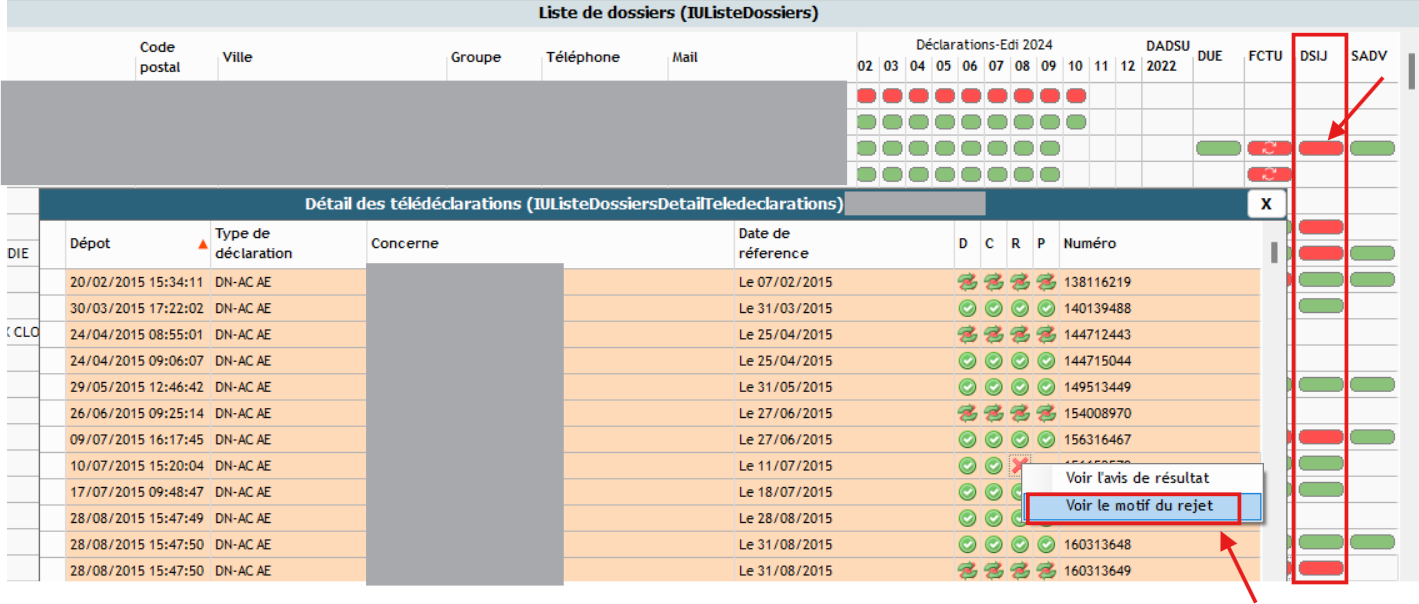
Task: Click the main dossier list vertical scrollbar thumb
Action: pos(1411,71)
